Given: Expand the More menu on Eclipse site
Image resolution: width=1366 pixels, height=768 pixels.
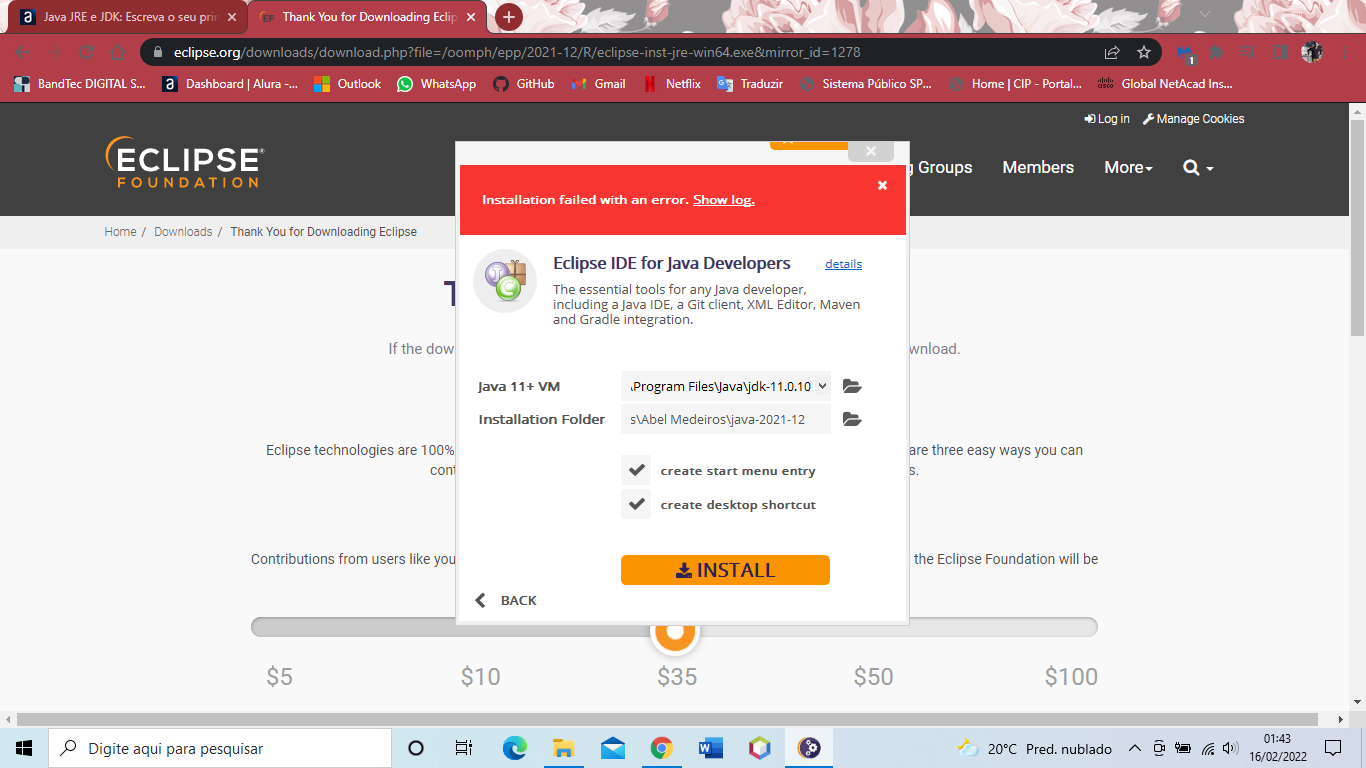Looking at the screenshot, I should pos(1128,168).
